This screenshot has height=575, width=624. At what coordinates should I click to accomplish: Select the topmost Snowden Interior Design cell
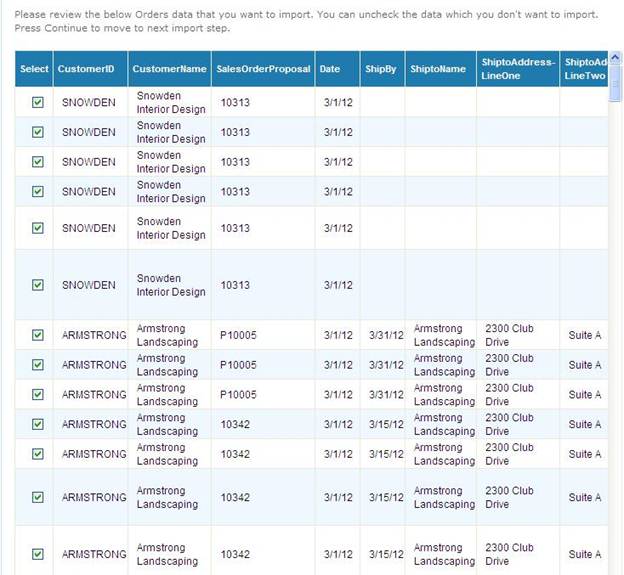[171, 102]
